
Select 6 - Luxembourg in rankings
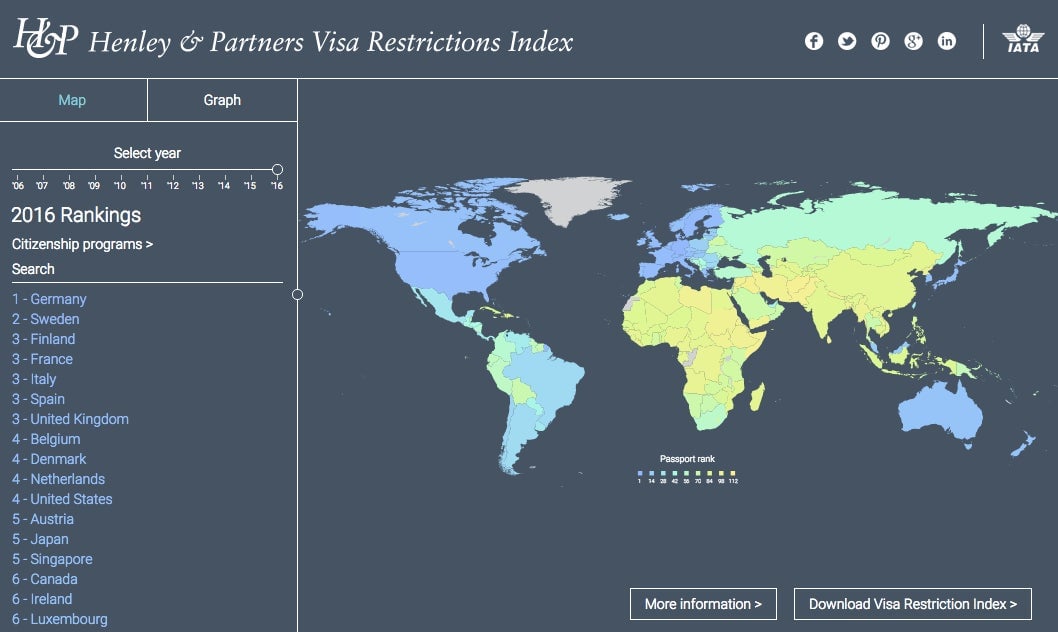(60, 619)
